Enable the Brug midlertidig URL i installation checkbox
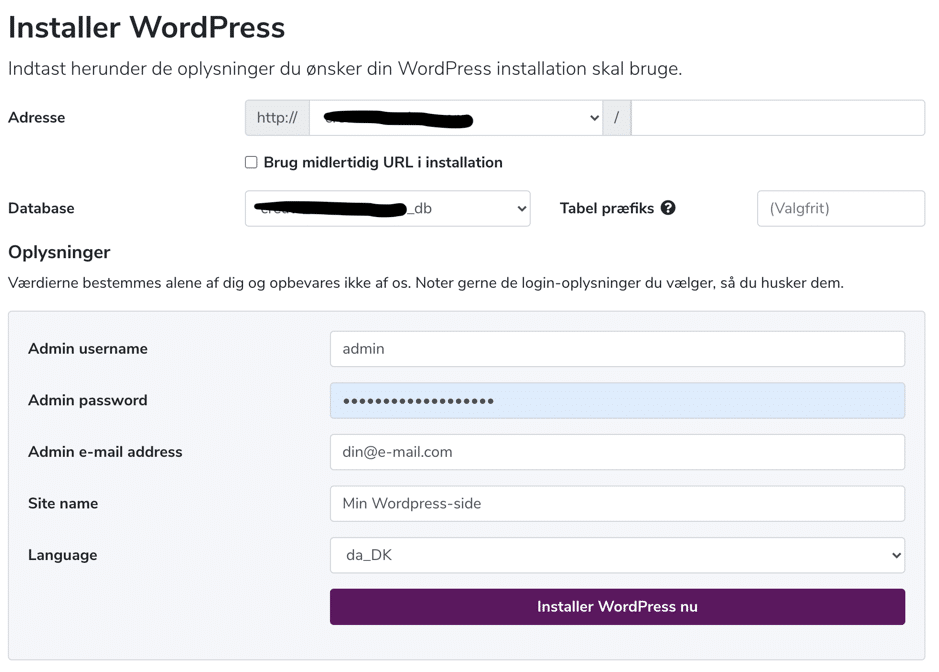Screen dimensions: 939x672 click(x=251, y=162)
